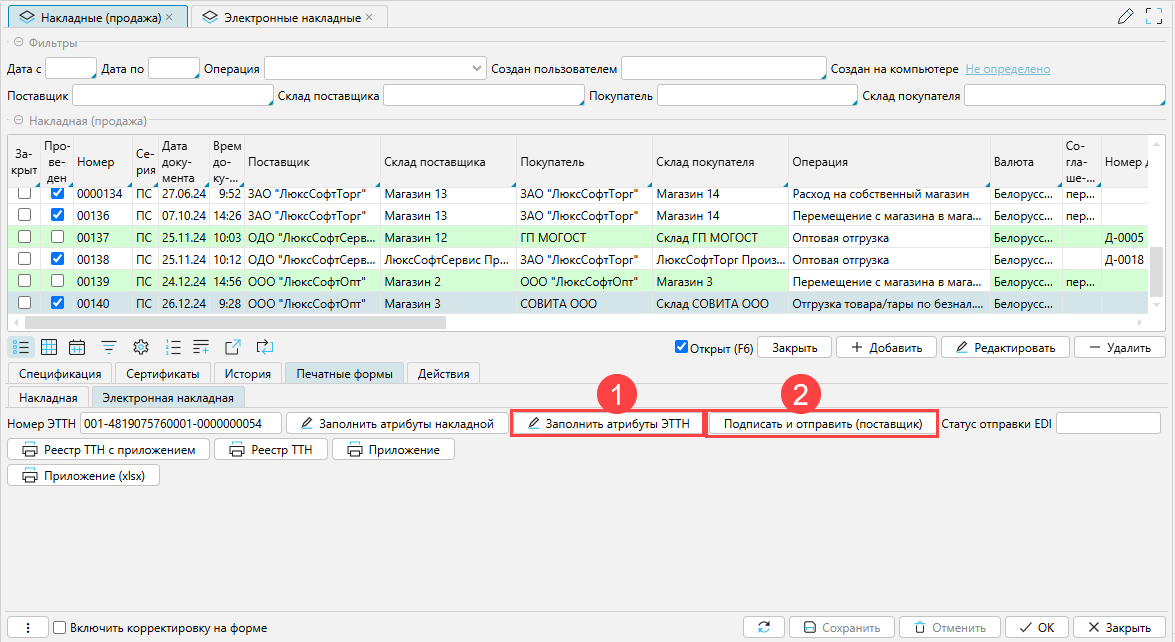Click the pencil edit icon at top right
1175x642 pixels.
pyautogui.click(x=1125, y=16)
